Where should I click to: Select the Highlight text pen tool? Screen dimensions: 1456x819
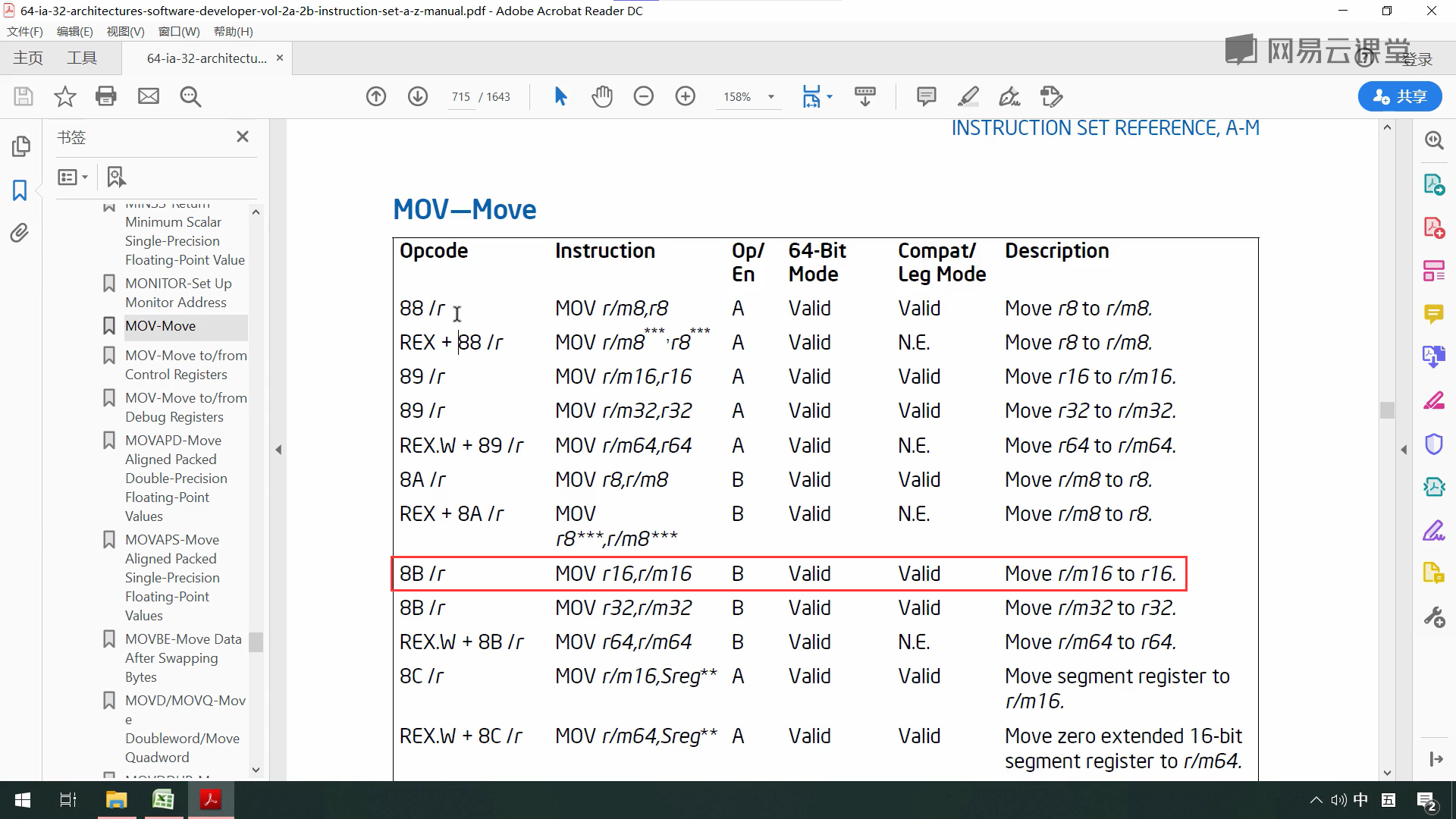click(x=968, y=96)
